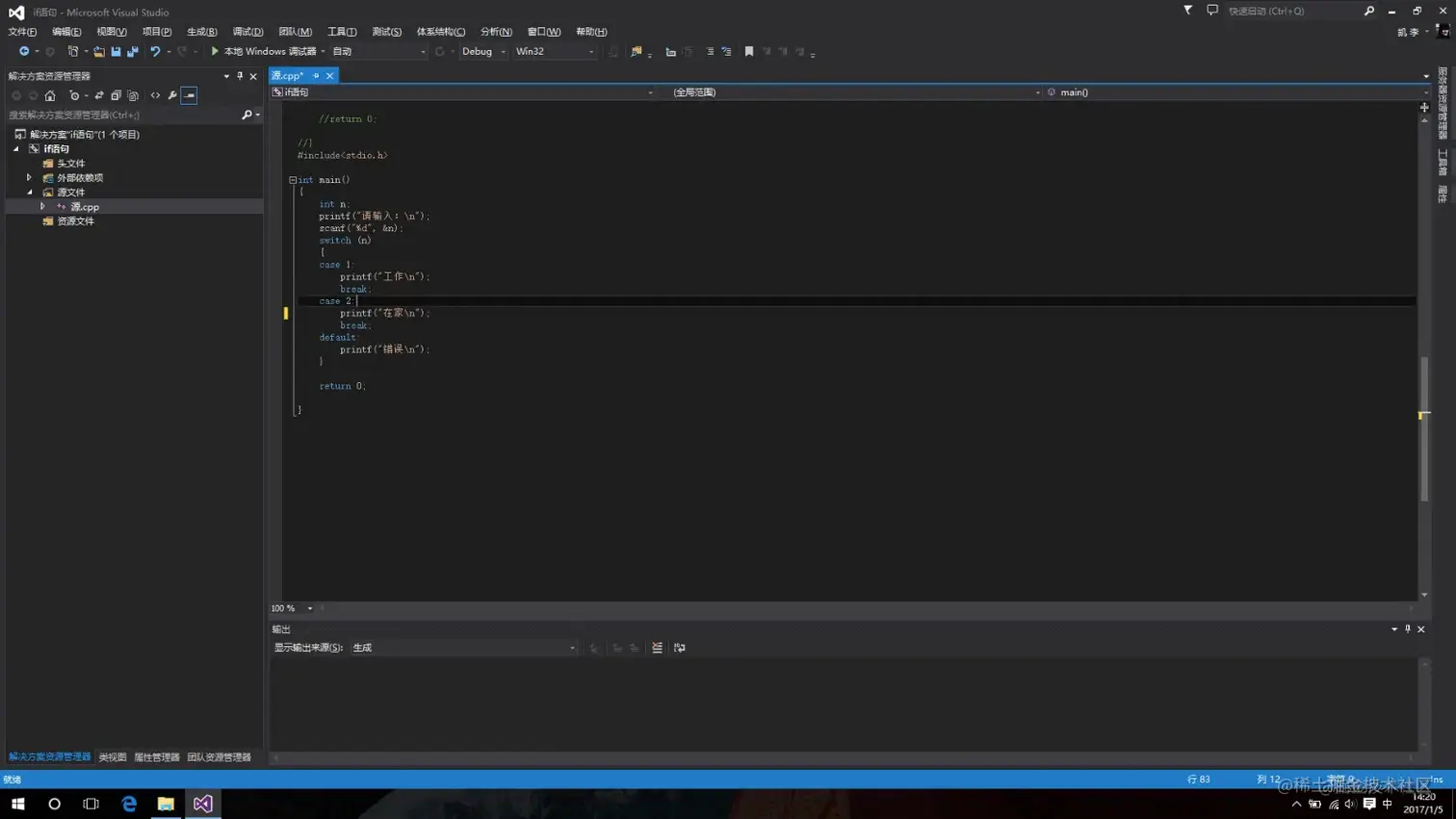Click the Quick Launch search magnifier icon
The height and width of the screenshot is (819, 1456).
[1369, 11]
